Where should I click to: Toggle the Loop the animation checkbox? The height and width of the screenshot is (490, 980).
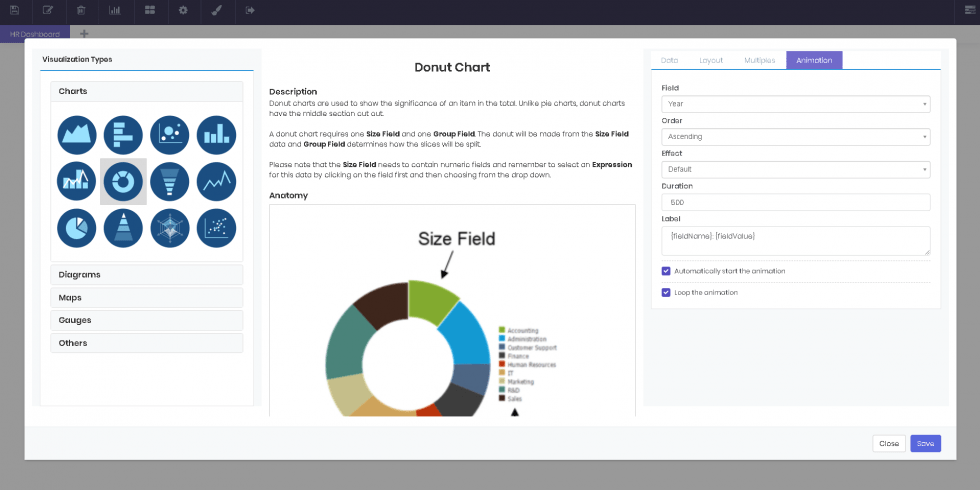click(666, 293)
